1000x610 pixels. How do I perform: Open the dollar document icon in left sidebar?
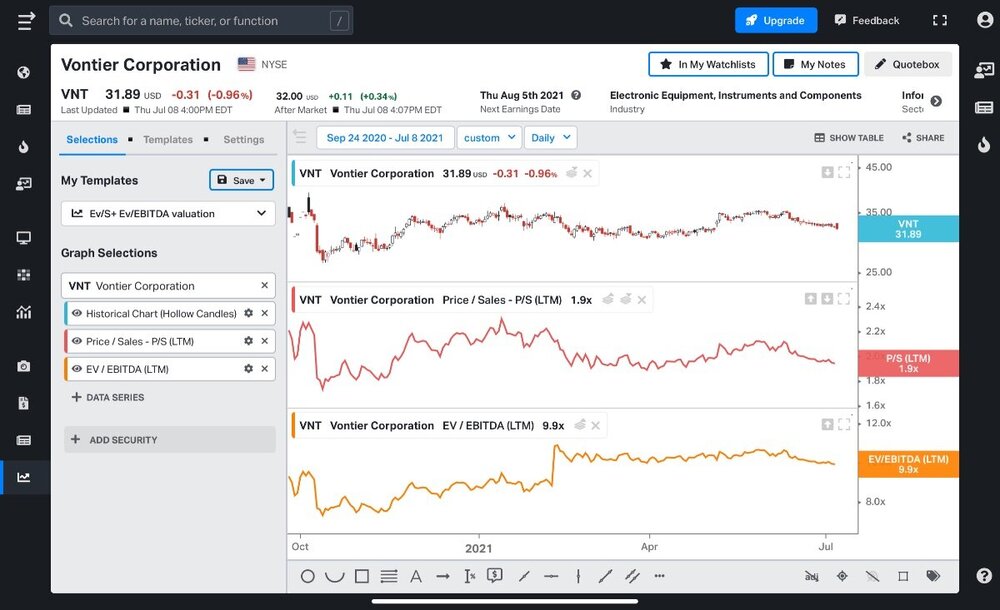[24, 403]
